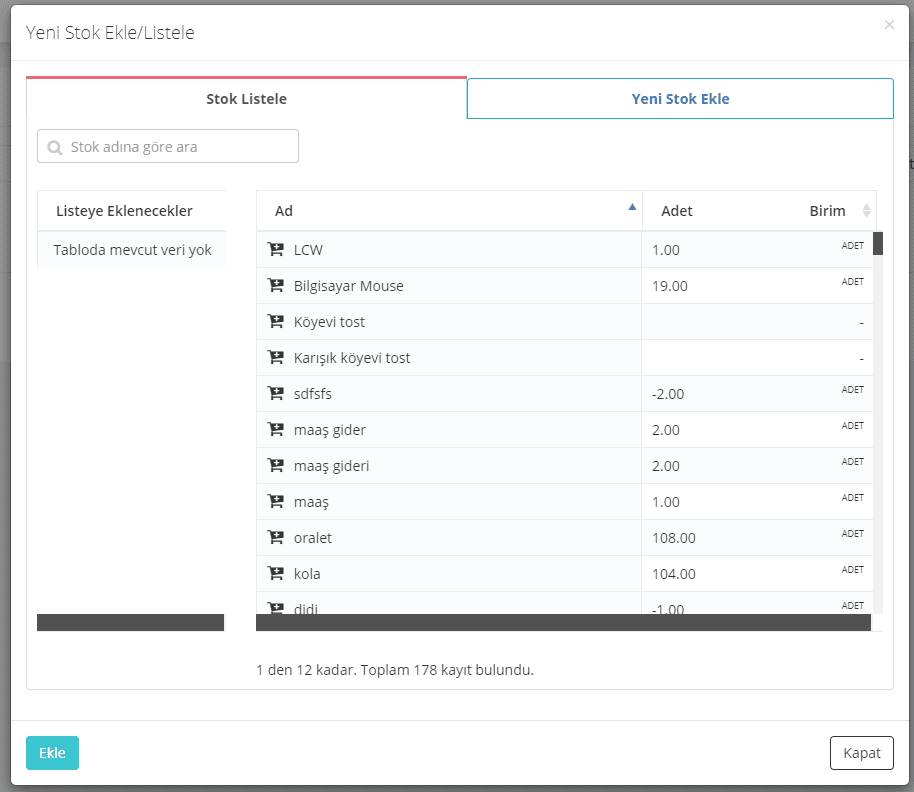
Task: Click the cart icon next to LCW
Action: click(276, 249)
